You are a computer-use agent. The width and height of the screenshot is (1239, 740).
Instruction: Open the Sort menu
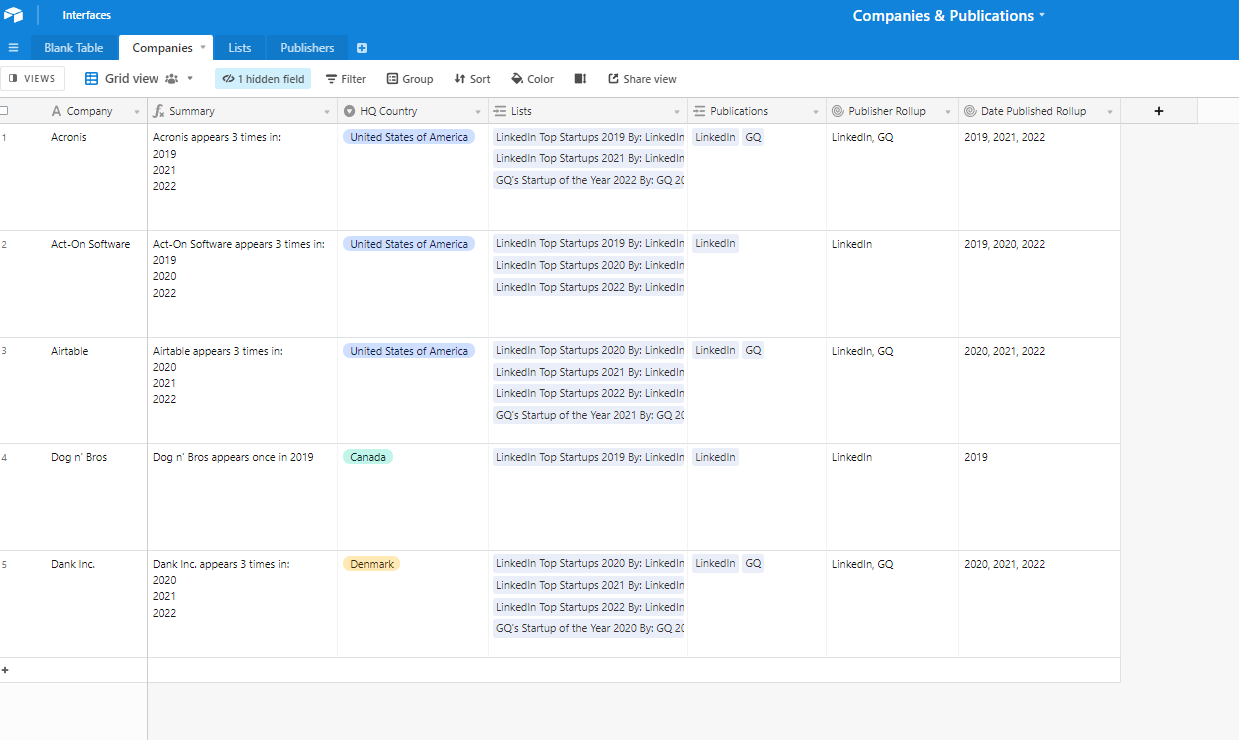click(x=472, y=79)
